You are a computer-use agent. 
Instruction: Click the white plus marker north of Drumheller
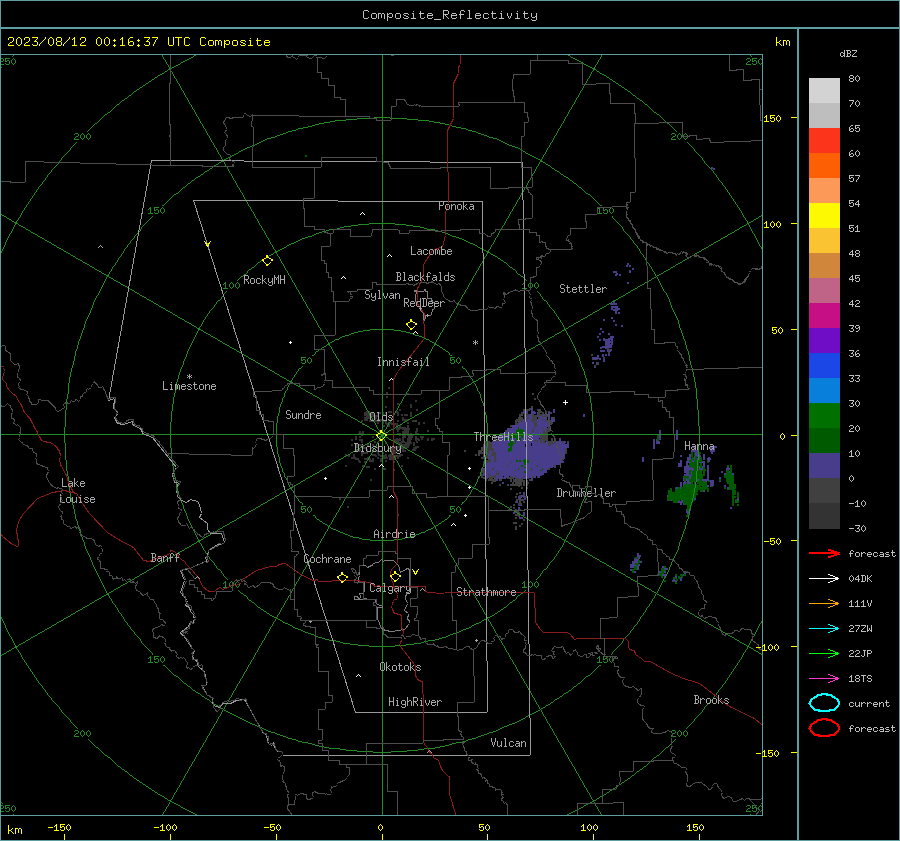(565, 402)
